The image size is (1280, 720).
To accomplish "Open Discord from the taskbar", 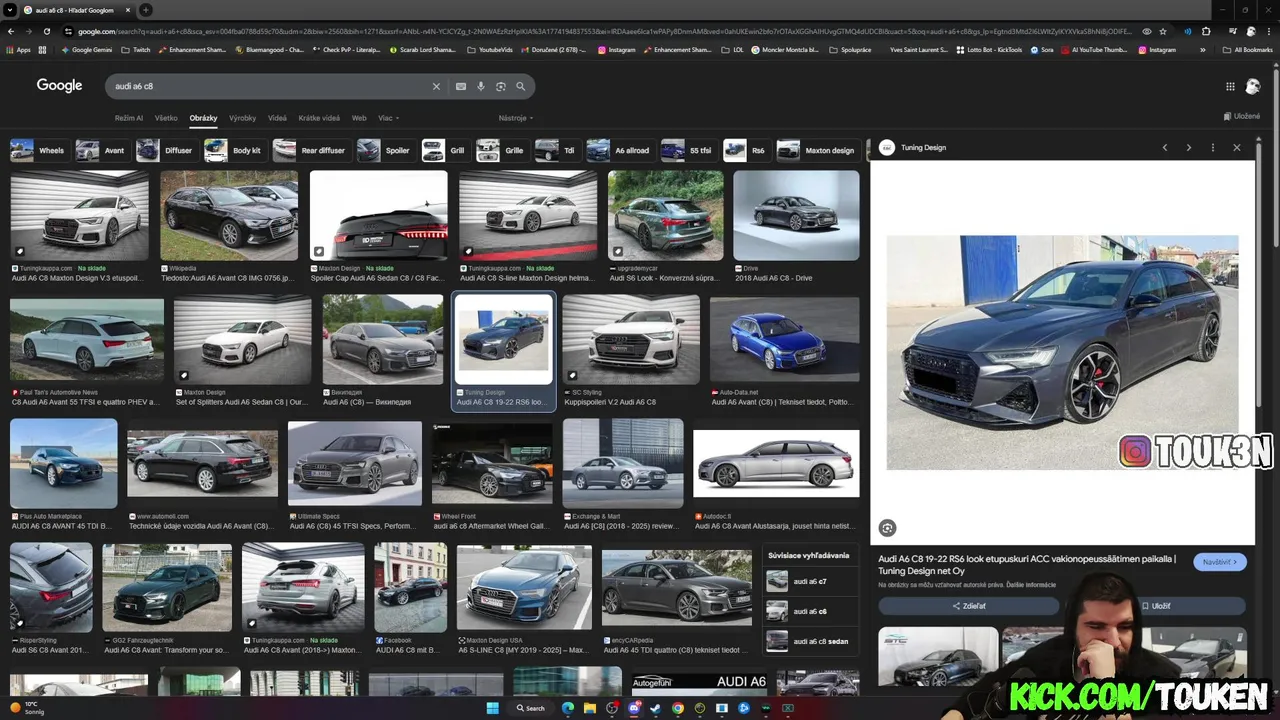I will point(634,708).
